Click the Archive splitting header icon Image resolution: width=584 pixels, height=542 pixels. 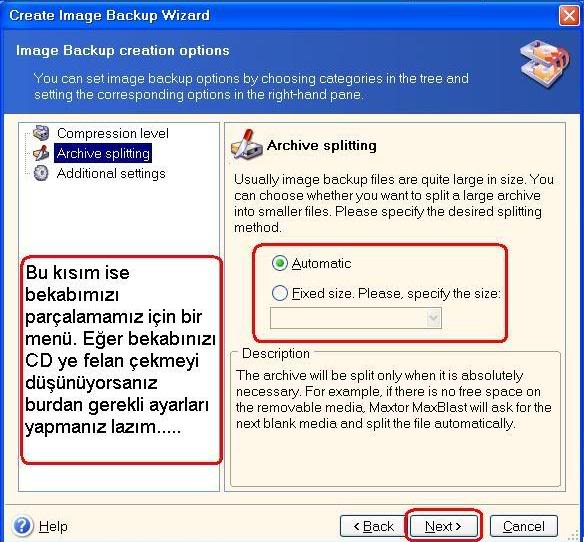[x=246, y=145]
